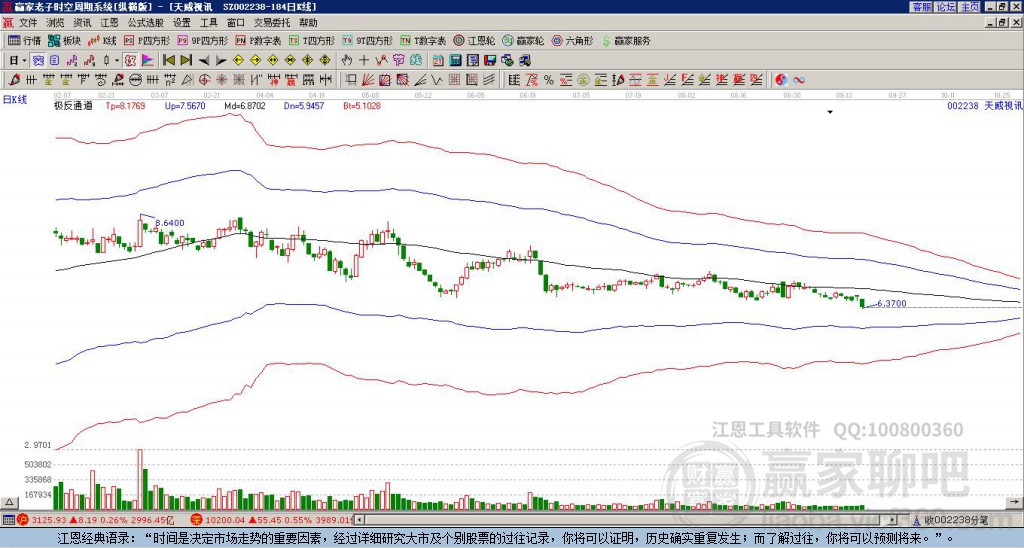The image size is (1024, 548).
Task: Jump to last bar icon
Action: coord(186,61)
